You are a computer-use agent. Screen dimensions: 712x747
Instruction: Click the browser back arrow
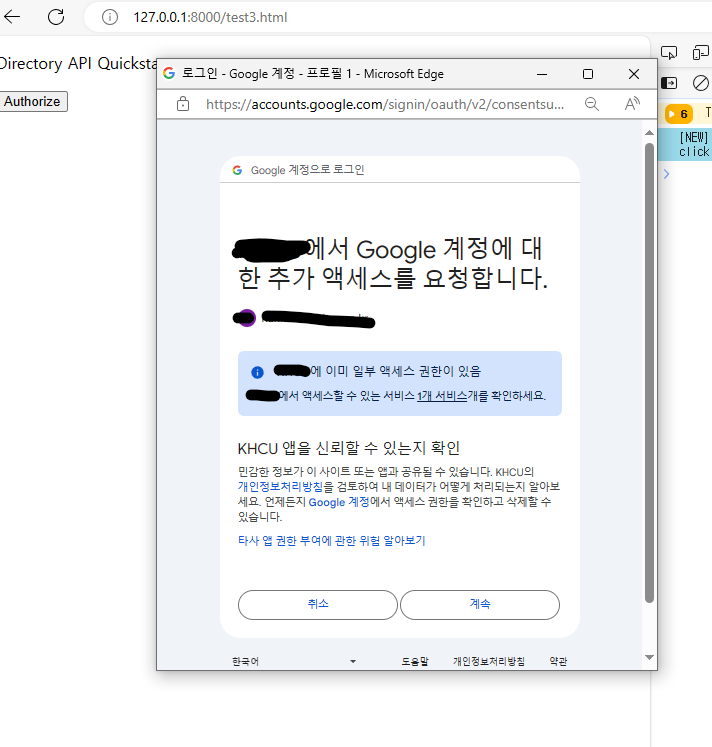point(12,17)
